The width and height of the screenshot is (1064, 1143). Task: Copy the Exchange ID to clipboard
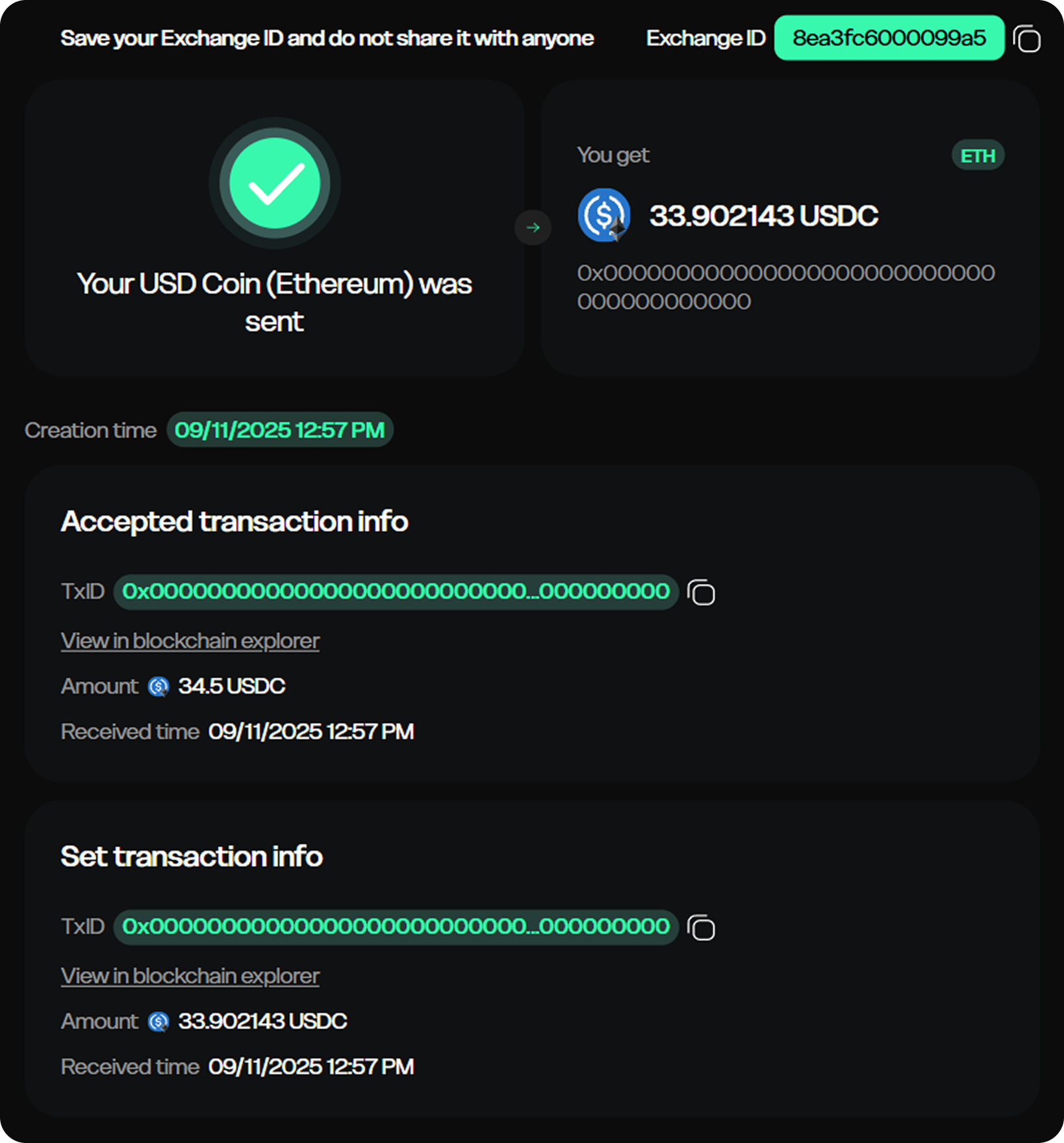[1027, 39]
